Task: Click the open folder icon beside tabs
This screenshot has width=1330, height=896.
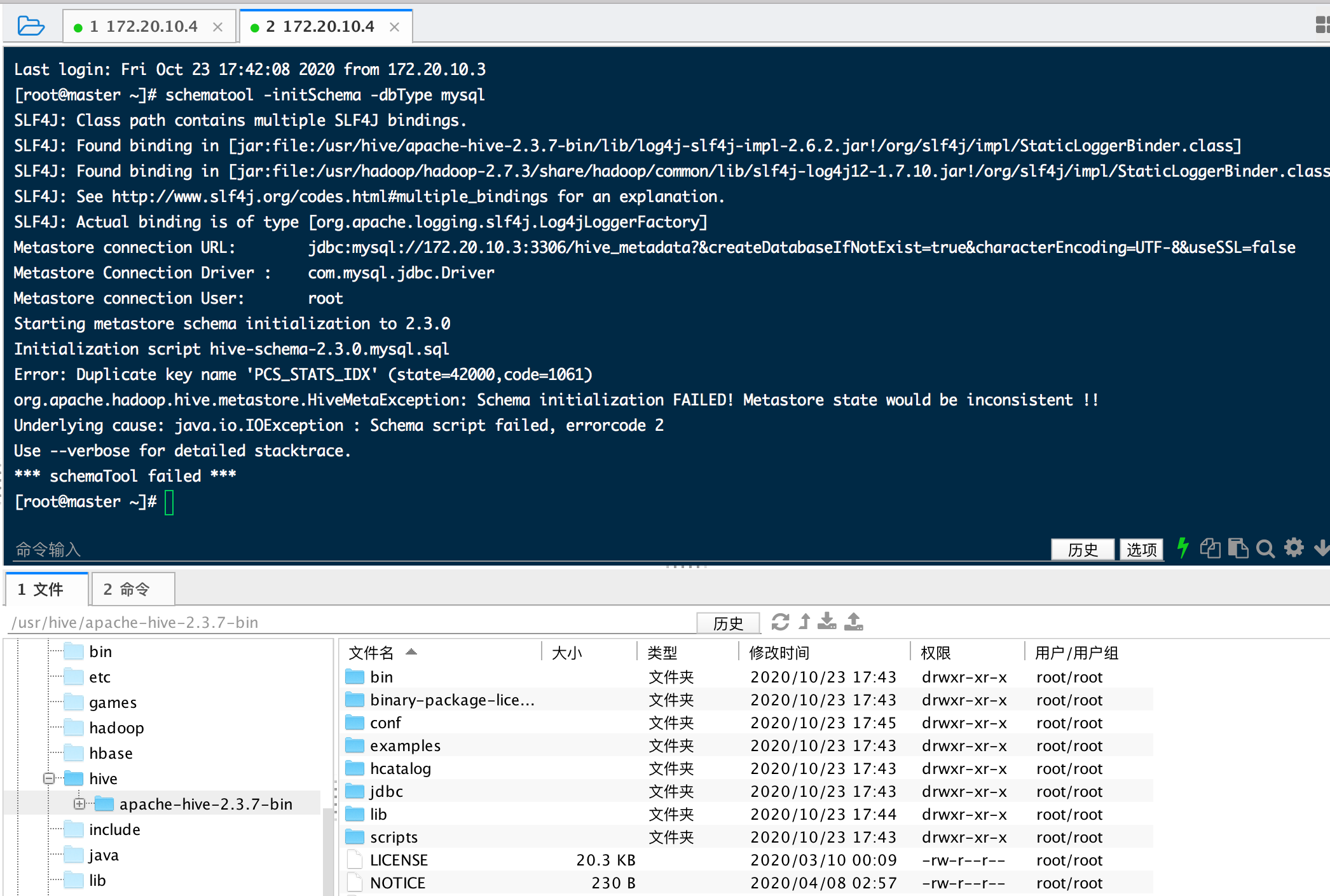Action: click(x=31, y=26)
